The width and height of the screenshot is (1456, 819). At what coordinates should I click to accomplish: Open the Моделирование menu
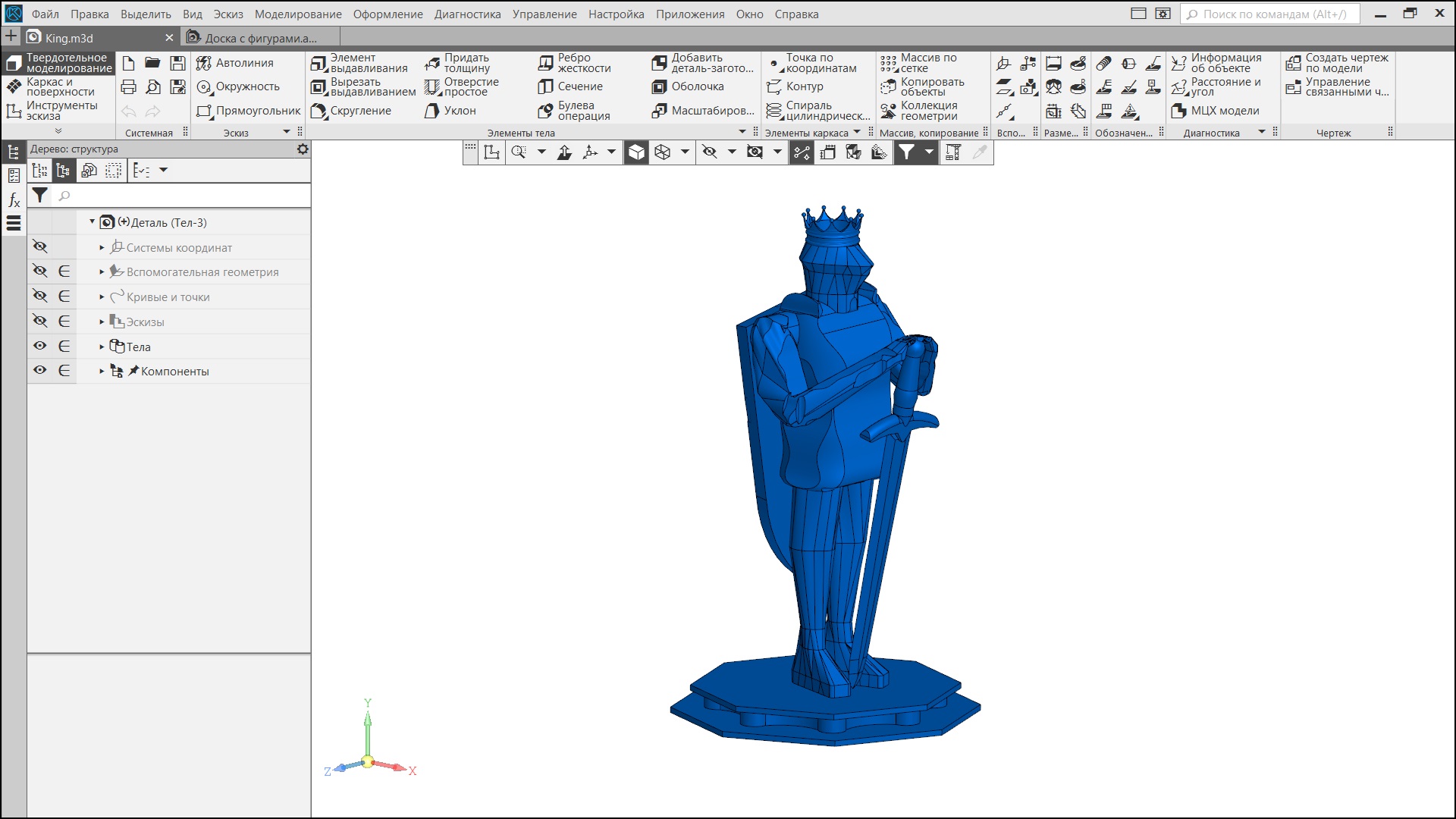click(297, 14)
